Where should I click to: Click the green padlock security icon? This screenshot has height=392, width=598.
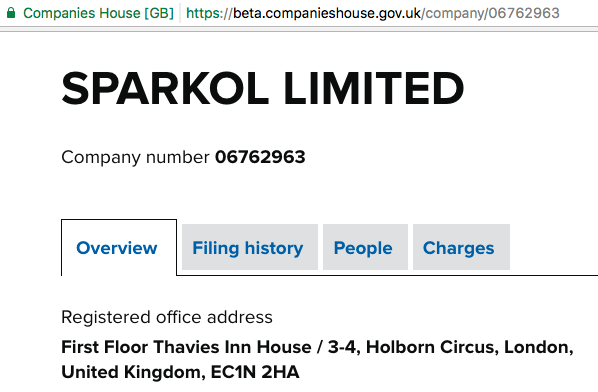click(11, 13)
